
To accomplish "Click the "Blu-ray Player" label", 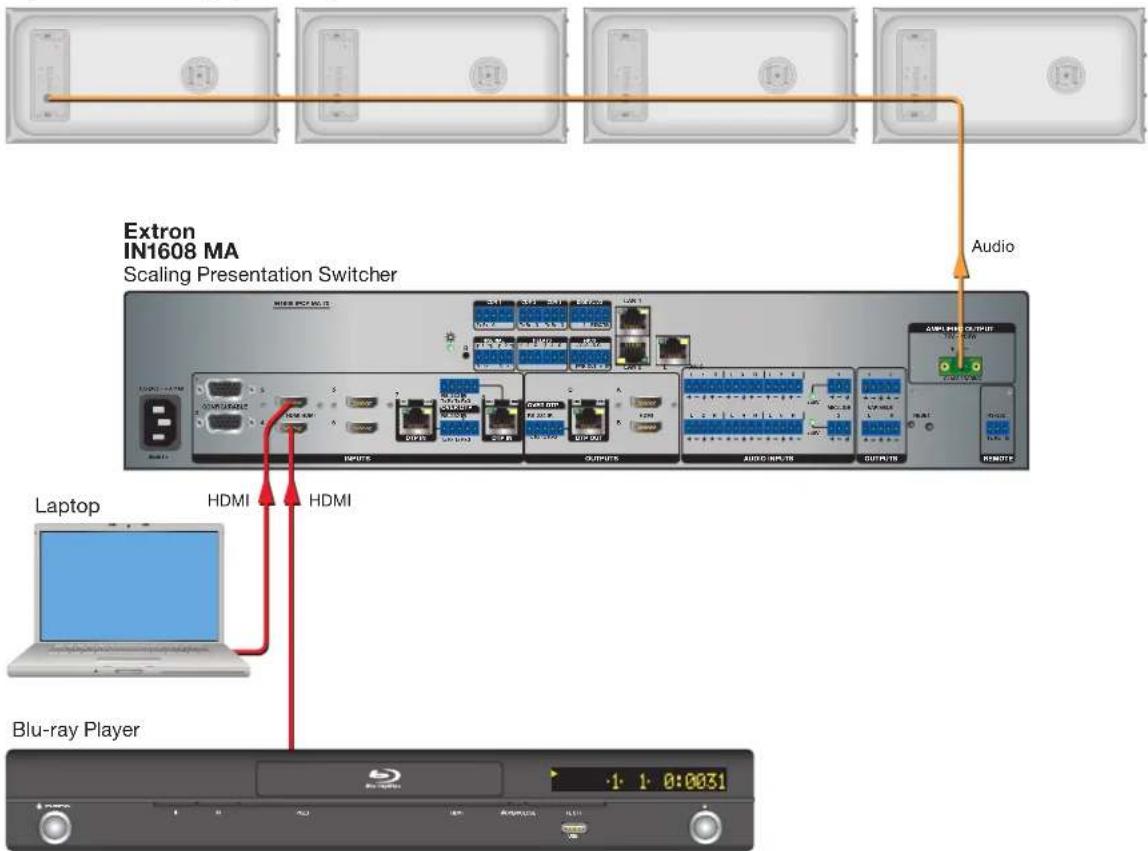I will point(76,729).
